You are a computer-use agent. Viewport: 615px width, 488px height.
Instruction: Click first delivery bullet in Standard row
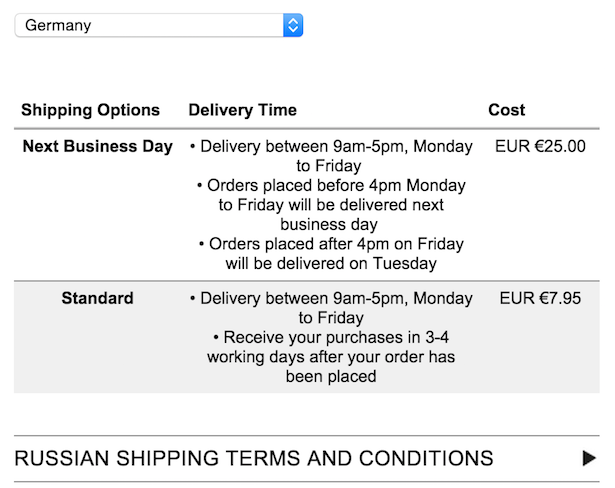331,299
